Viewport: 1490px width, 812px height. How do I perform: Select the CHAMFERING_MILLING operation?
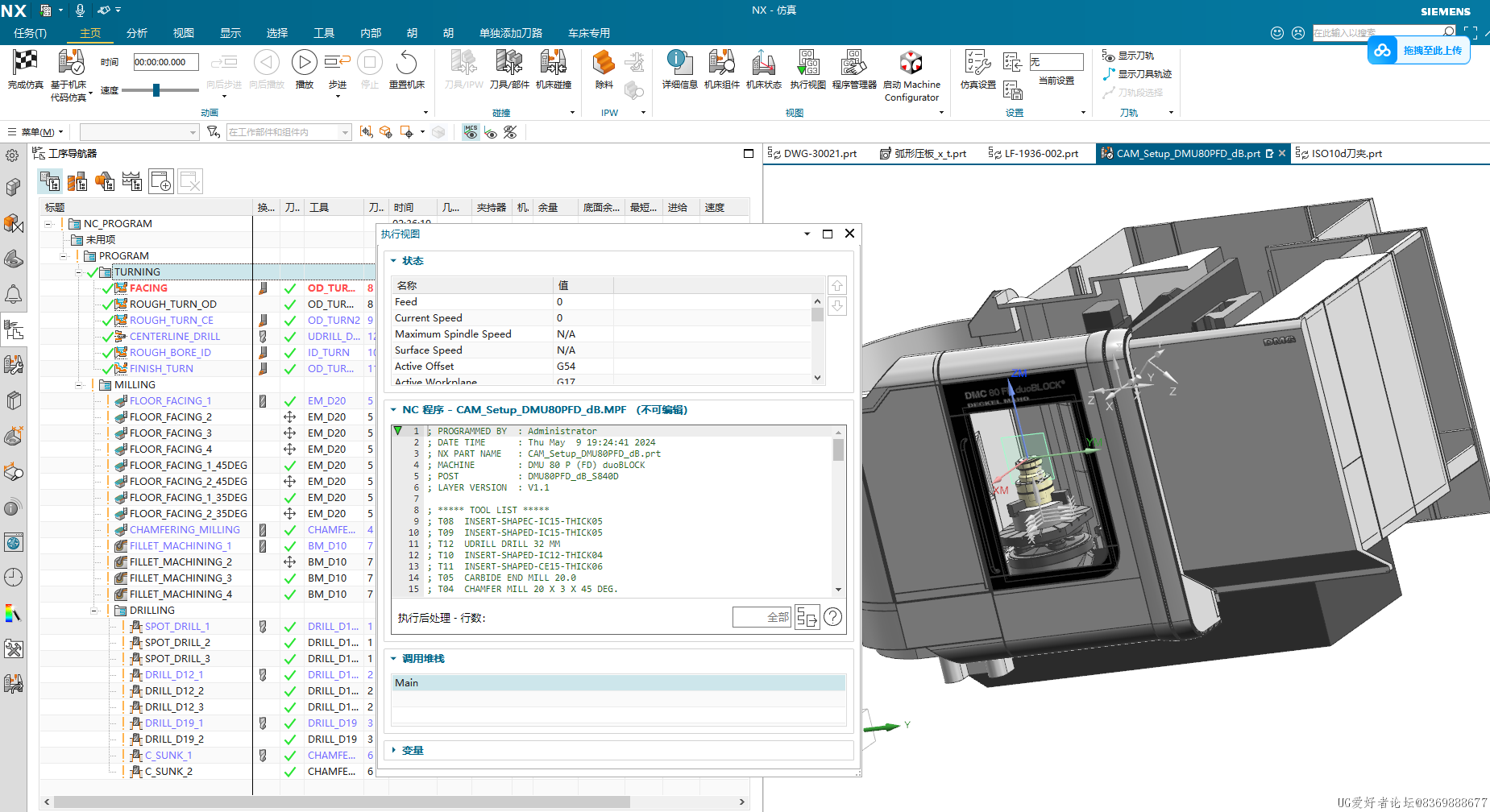tap(185, 530)
